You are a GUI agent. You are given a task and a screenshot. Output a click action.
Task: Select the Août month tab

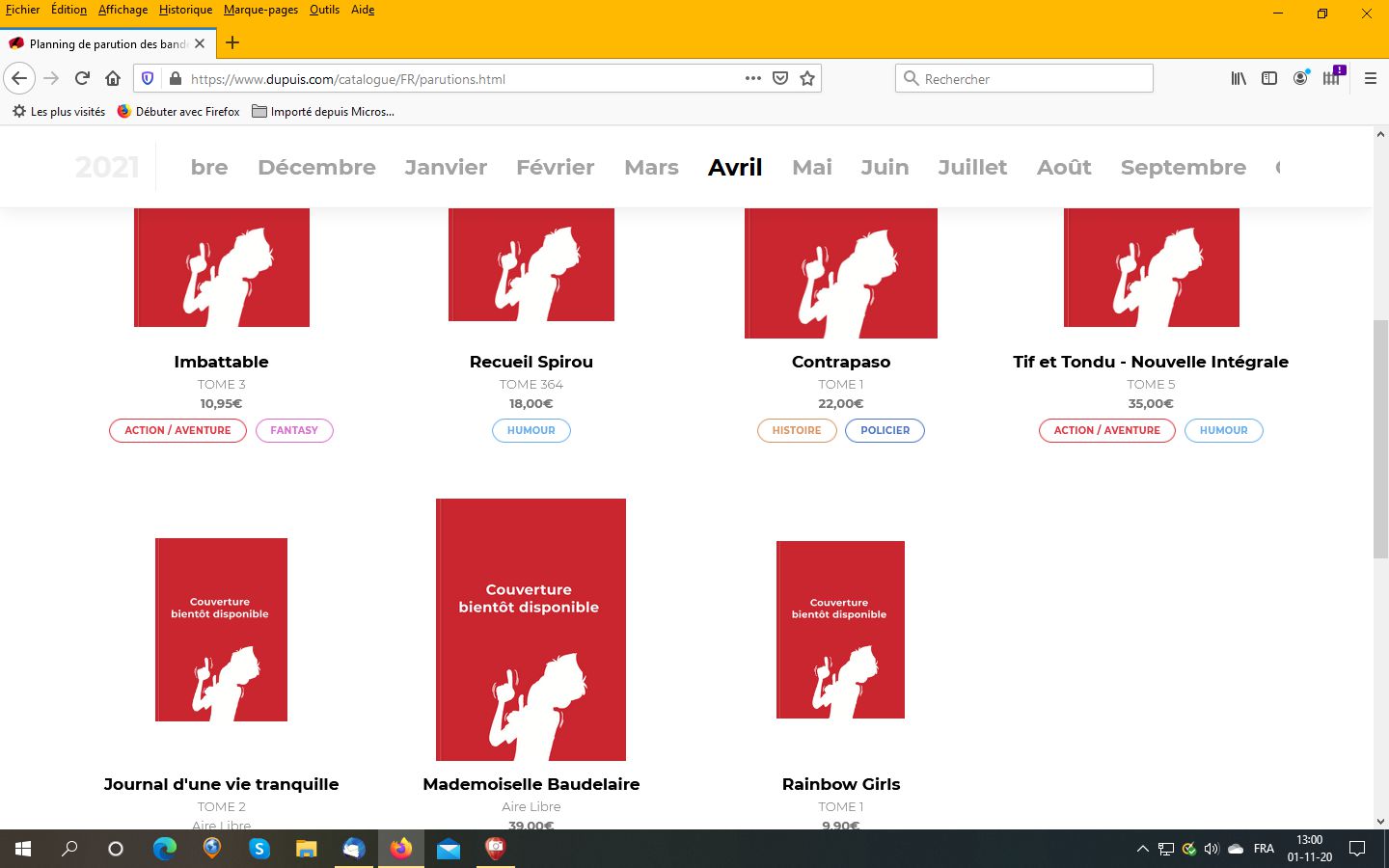point(1064,167)
